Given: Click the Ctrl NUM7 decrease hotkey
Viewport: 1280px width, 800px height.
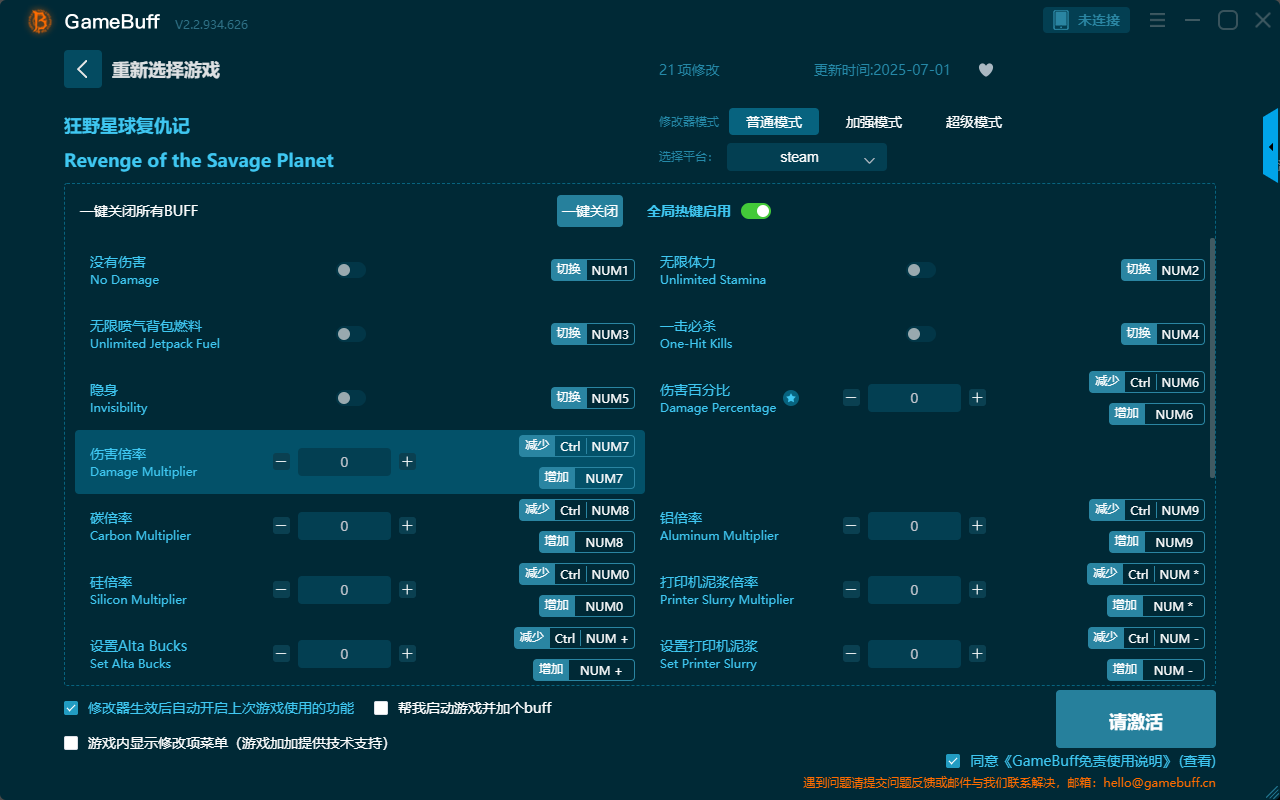Looking at the screenshot, I should tap(577, 446).
